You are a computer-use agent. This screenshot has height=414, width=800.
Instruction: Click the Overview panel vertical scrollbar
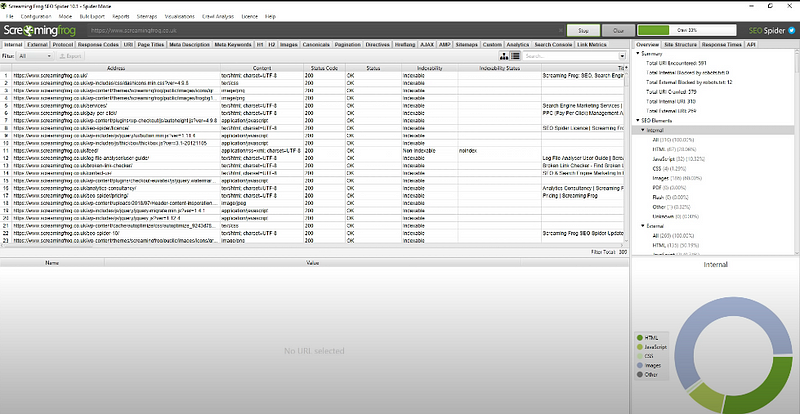[x=796, y=152]
